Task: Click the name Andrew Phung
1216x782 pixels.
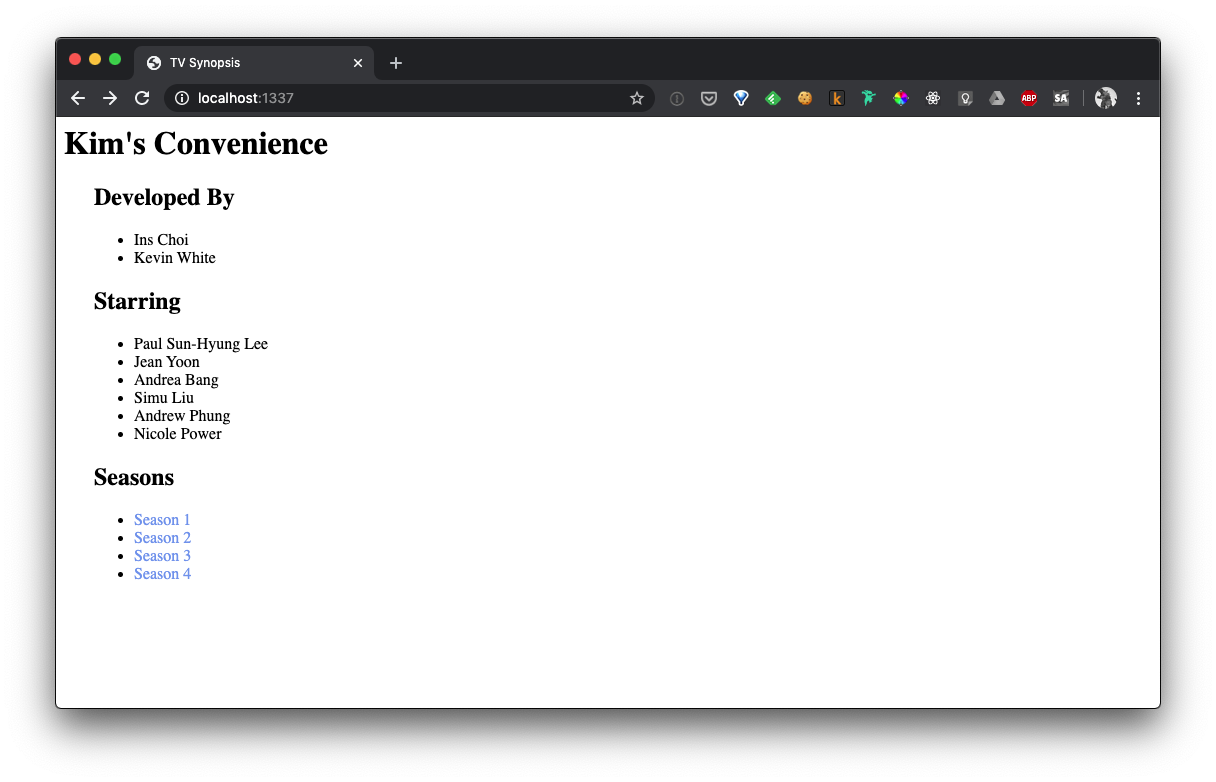Action: [x=182, y=416]
